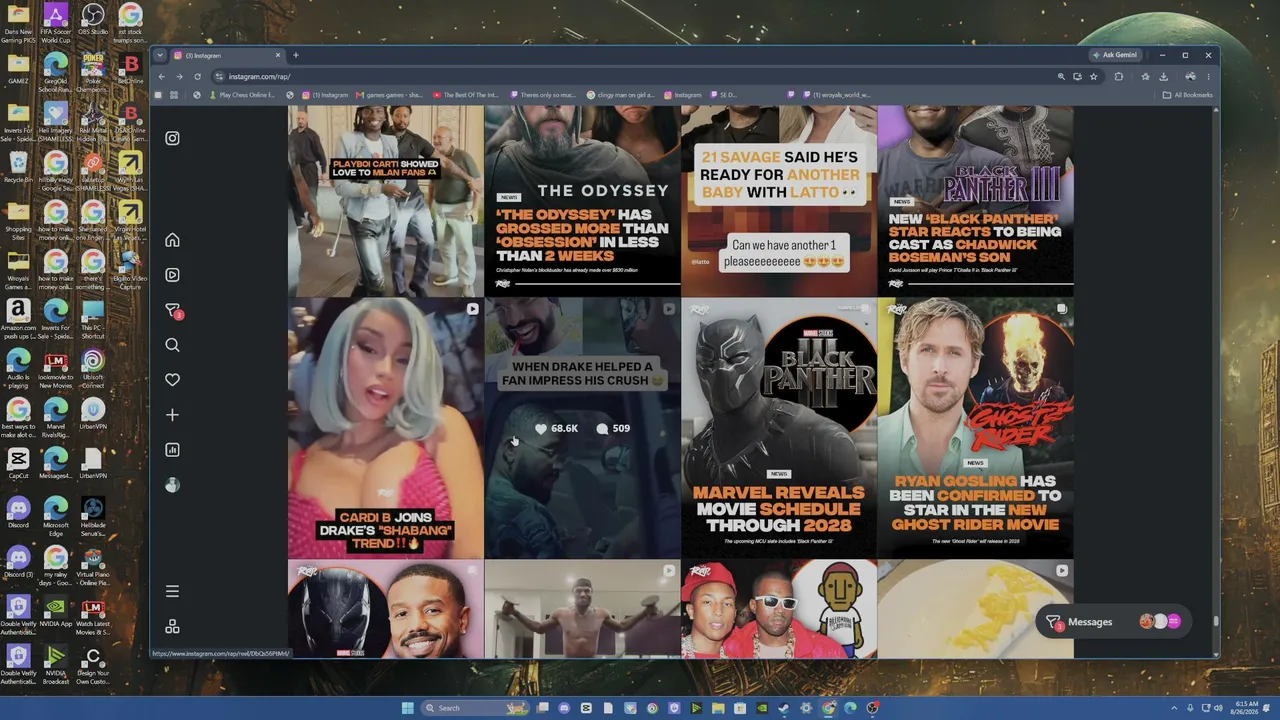1280x720 pixels.
Task: Go back in the browser
Action: click(162, 77)
